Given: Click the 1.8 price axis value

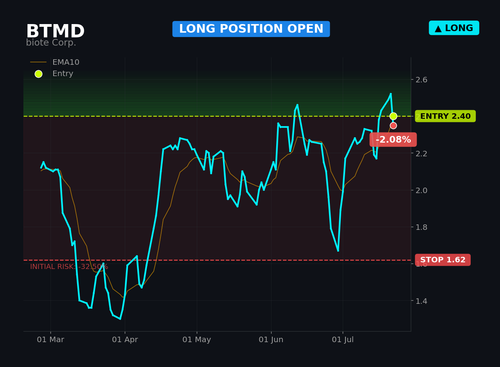Looking at the screenshot, I should point(421,227).
